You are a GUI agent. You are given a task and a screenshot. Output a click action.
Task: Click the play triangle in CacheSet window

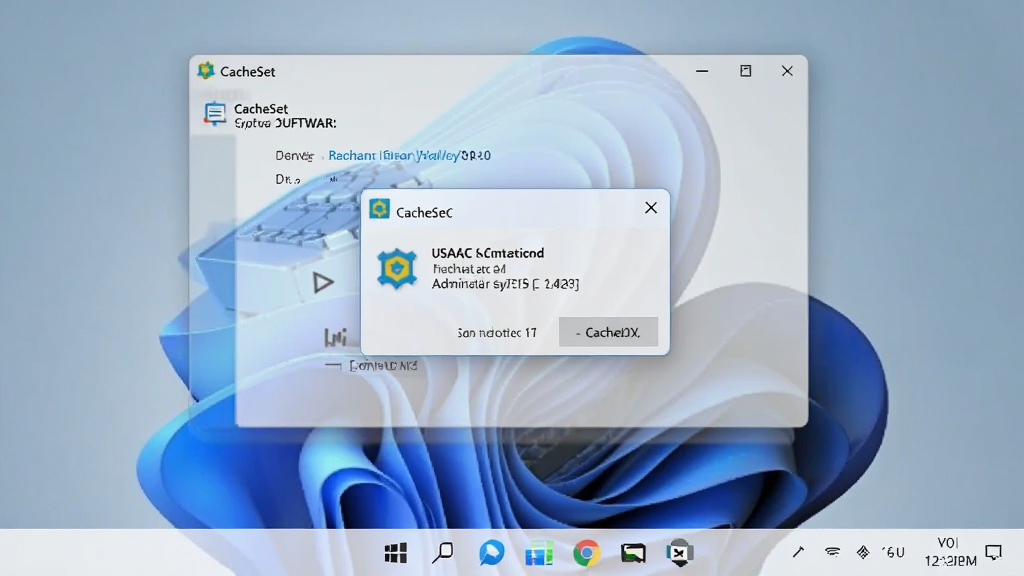pos(323,282)
